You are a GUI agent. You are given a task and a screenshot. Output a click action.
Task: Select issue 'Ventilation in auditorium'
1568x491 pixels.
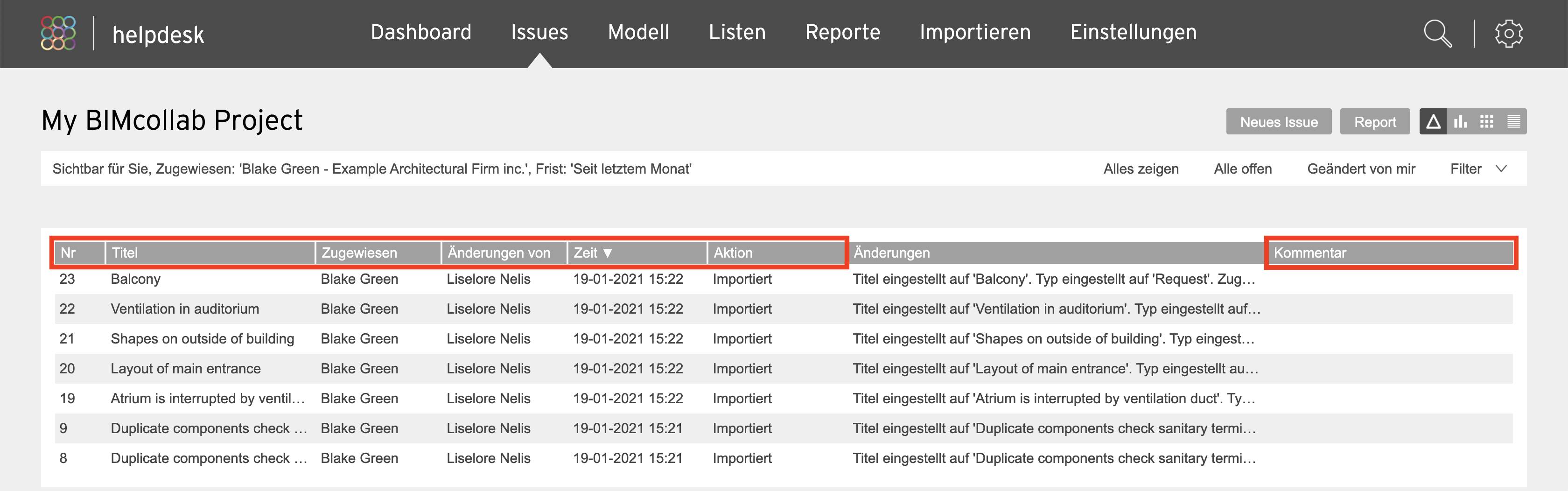184,309
